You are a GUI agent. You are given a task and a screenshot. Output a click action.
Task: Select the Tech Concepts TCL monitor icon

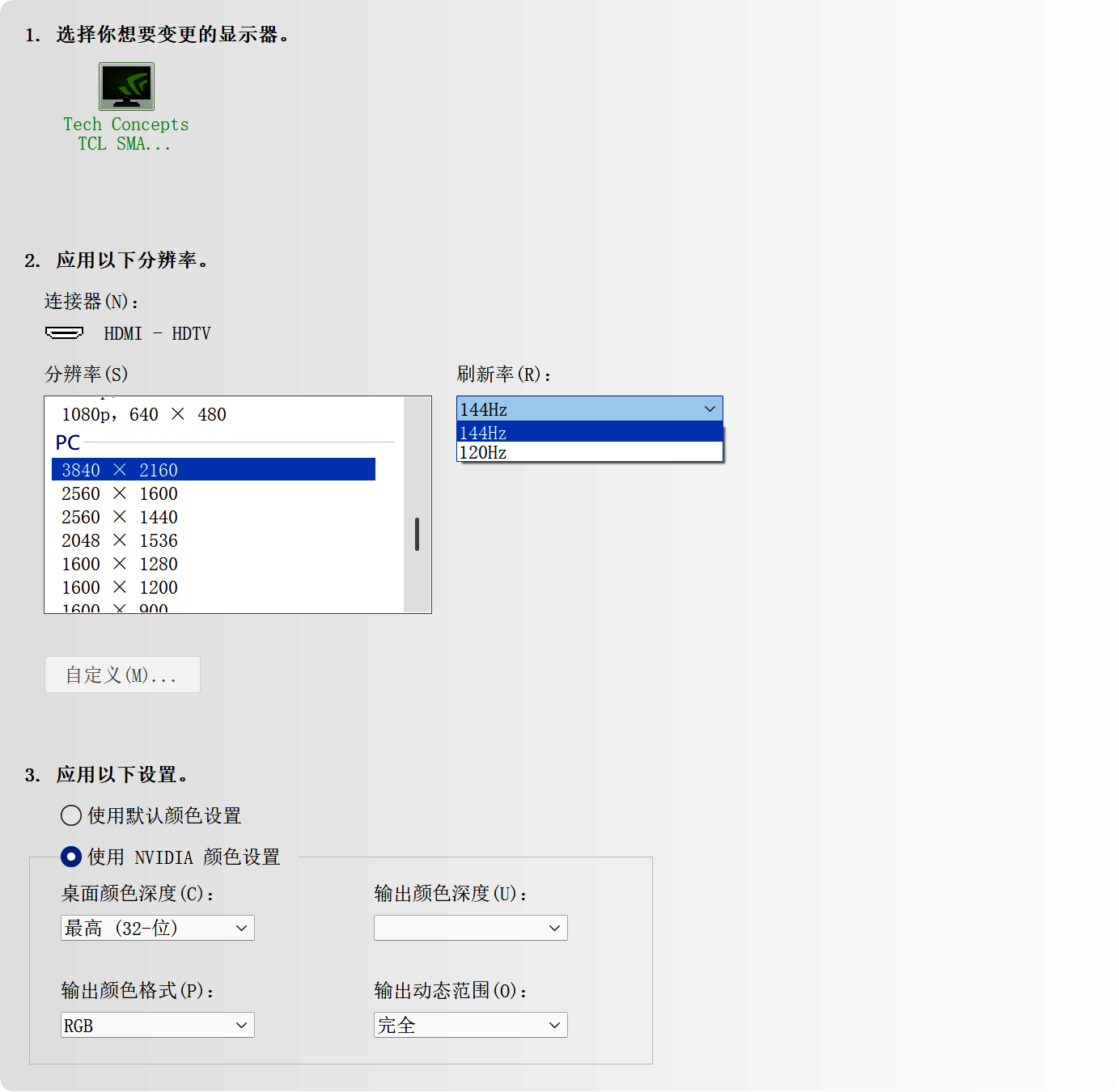[126, 87]
